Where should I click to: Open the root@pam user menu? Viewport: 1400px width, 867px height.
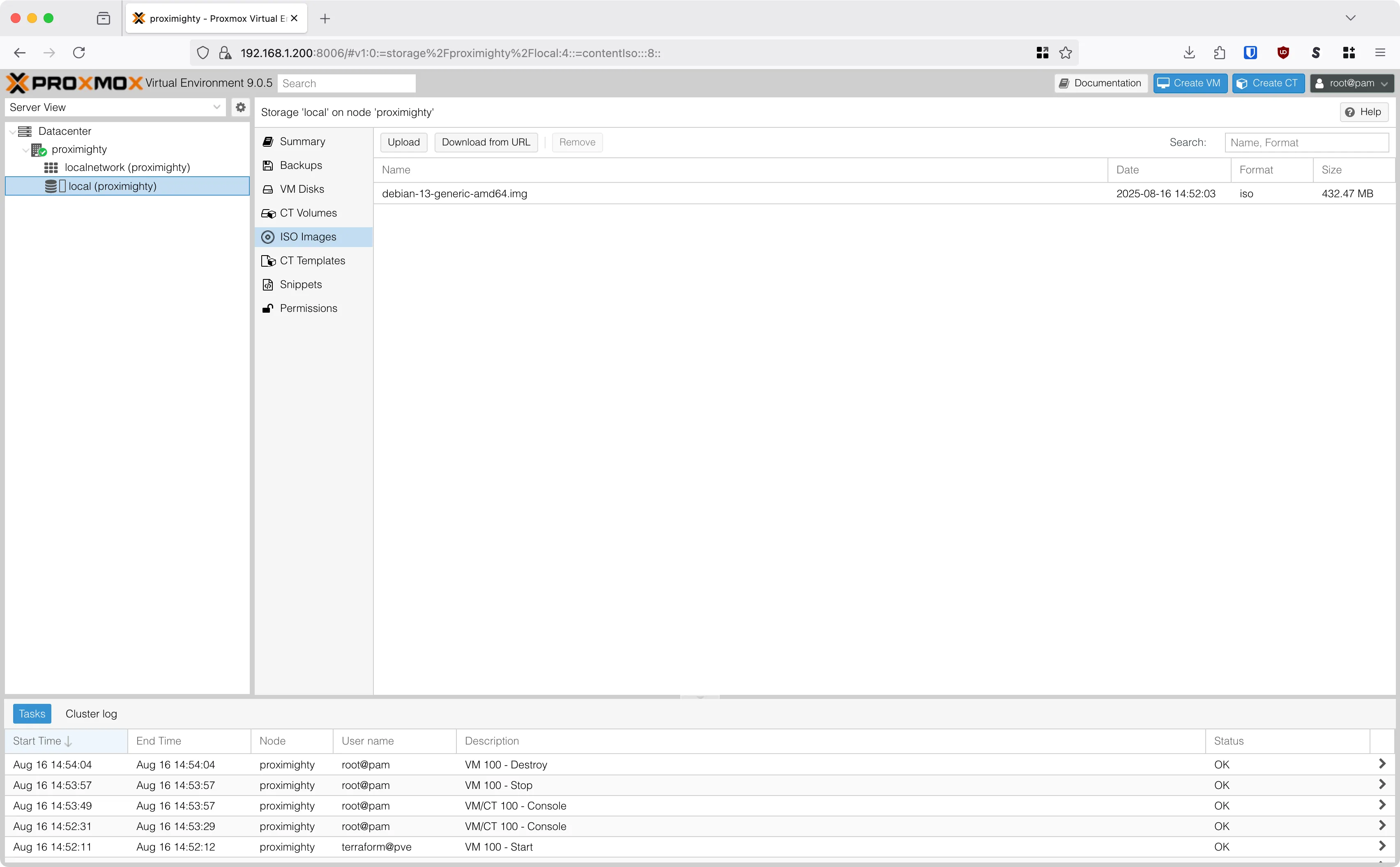(1351, 83)
